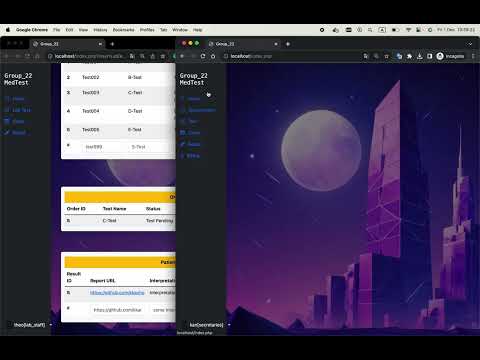Open Spotlight search in the macOS menu bar
Image resolution: width=480 pixels, height=360 pixels.
point(370,30)
